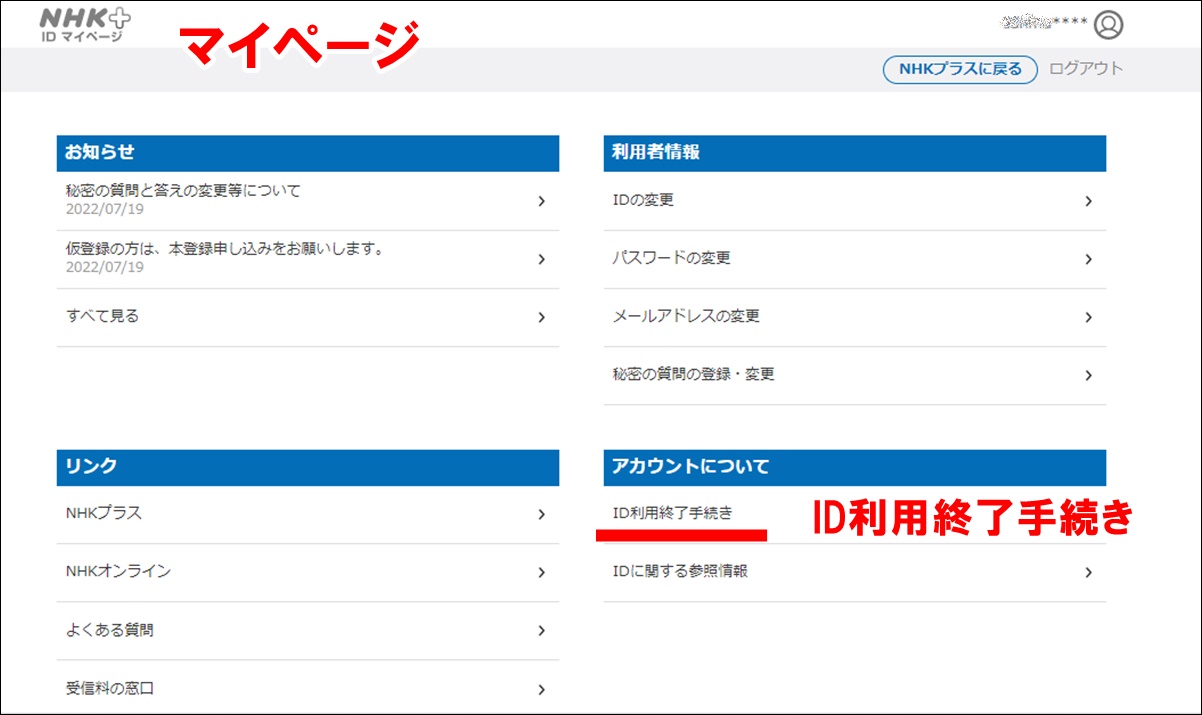Click chevron on the メールアドレスの変更 row
The height and width of the screenshot is (715, 1202).
(x=1088, y=317)
